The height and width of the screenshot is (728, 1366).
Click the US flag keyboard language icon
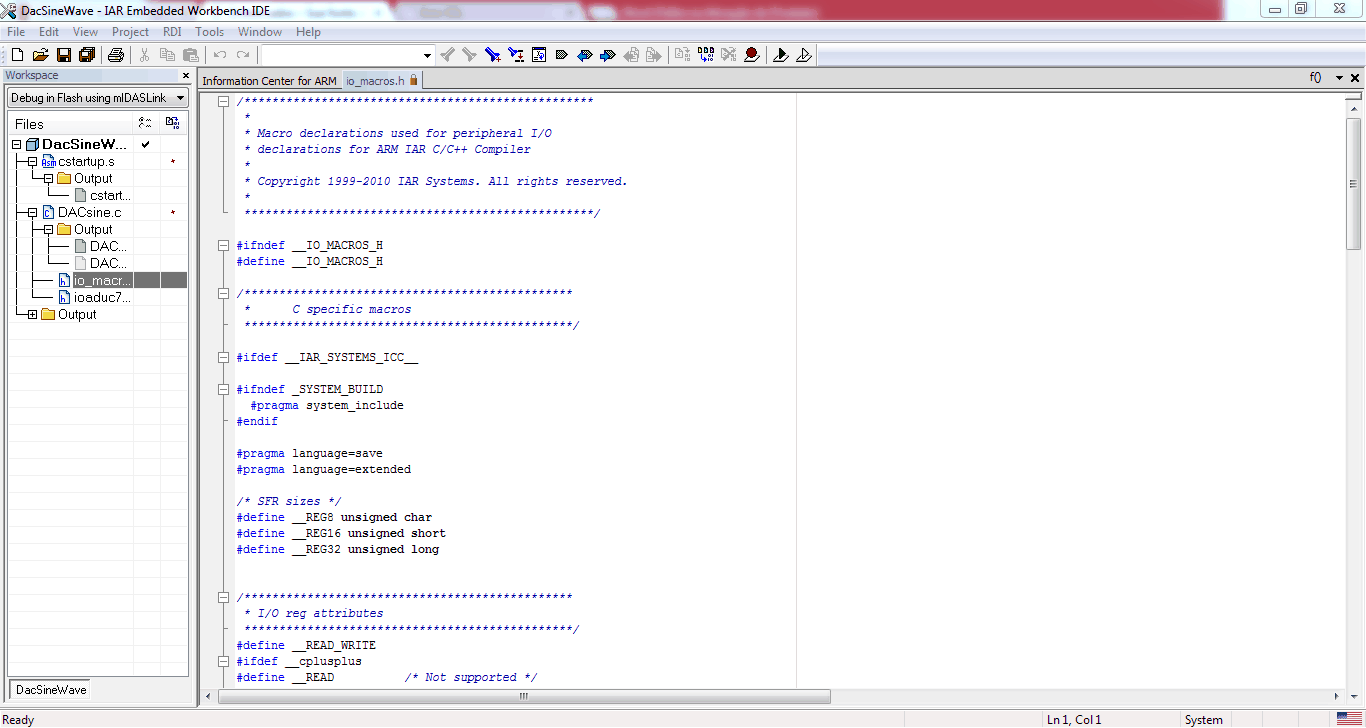tap(1348, 719)
